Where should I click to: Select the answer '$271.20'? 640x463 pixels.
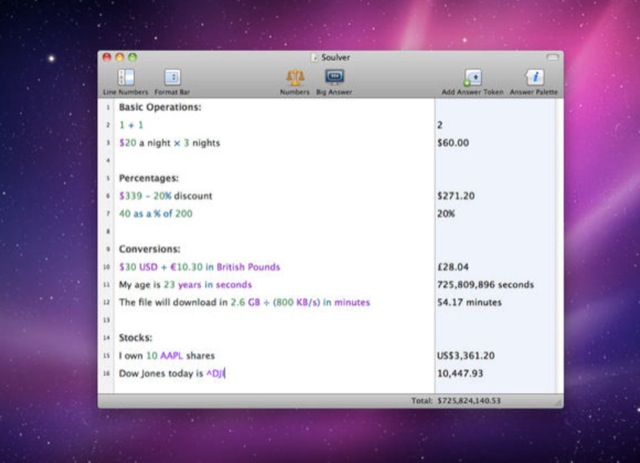pos(456,196)
